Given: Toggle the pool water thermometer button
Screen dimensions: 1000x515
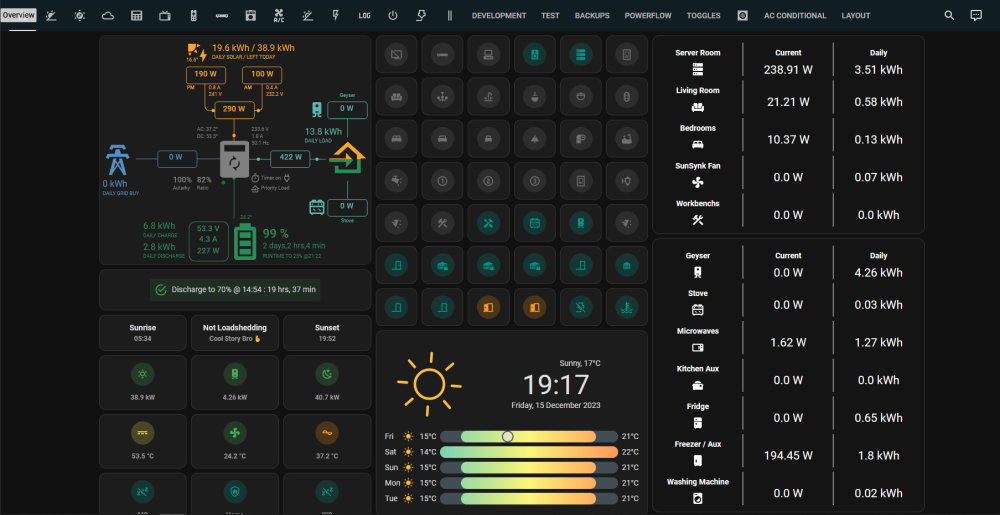Looking at the screenshot, I should (626, 308).
